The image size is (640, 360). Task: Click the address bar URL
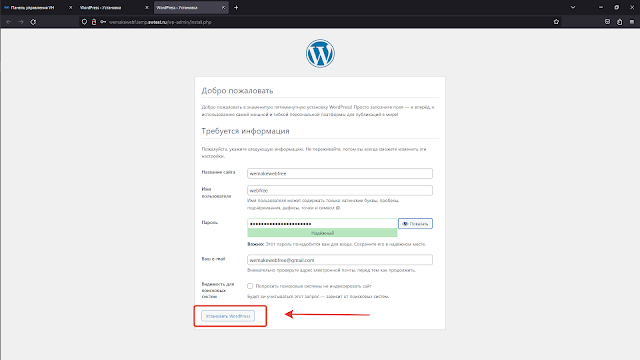pyautogui.click(x=160, y=22)
